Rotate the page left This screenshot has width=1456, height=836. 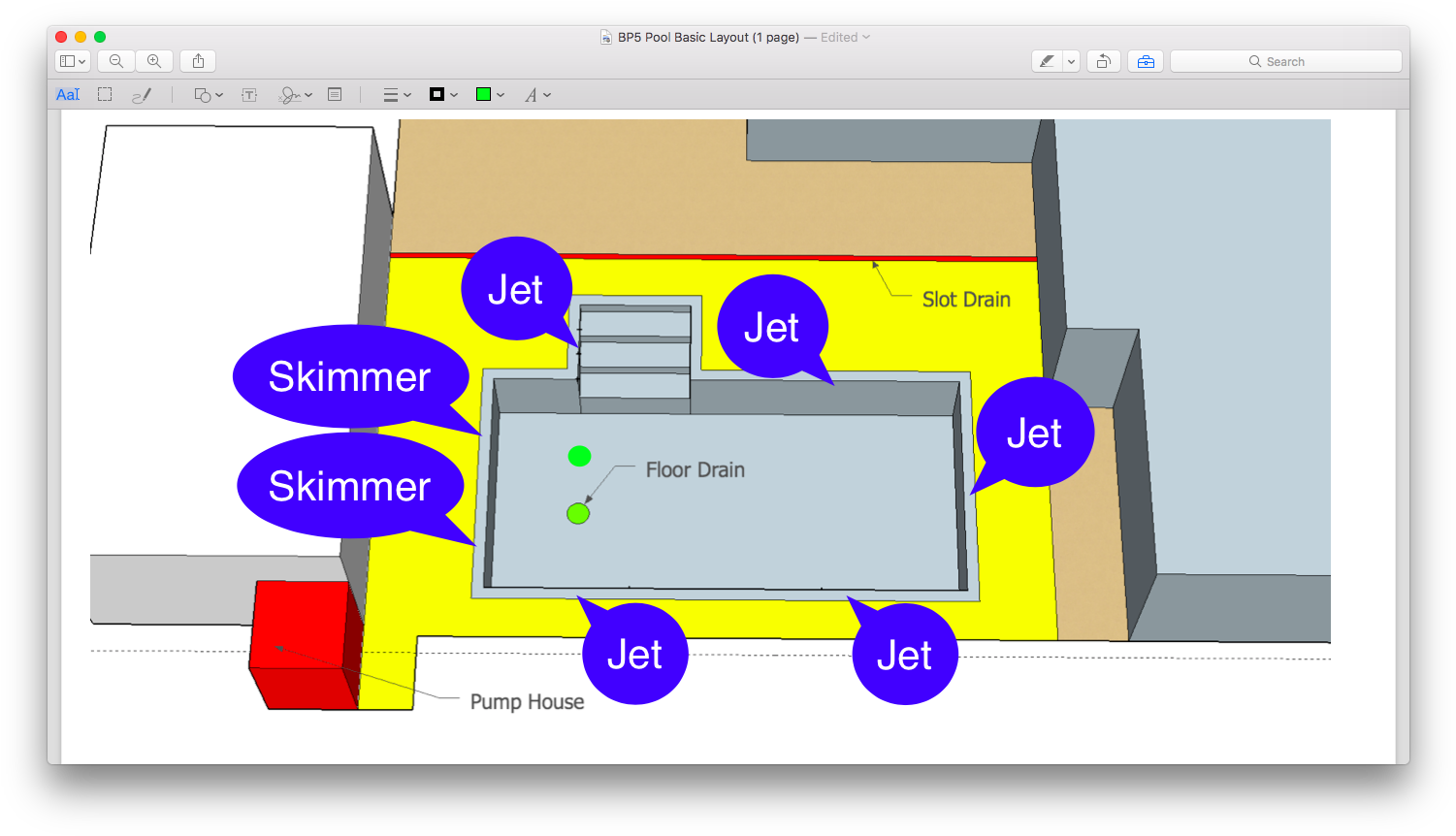tap(1104, 61)
